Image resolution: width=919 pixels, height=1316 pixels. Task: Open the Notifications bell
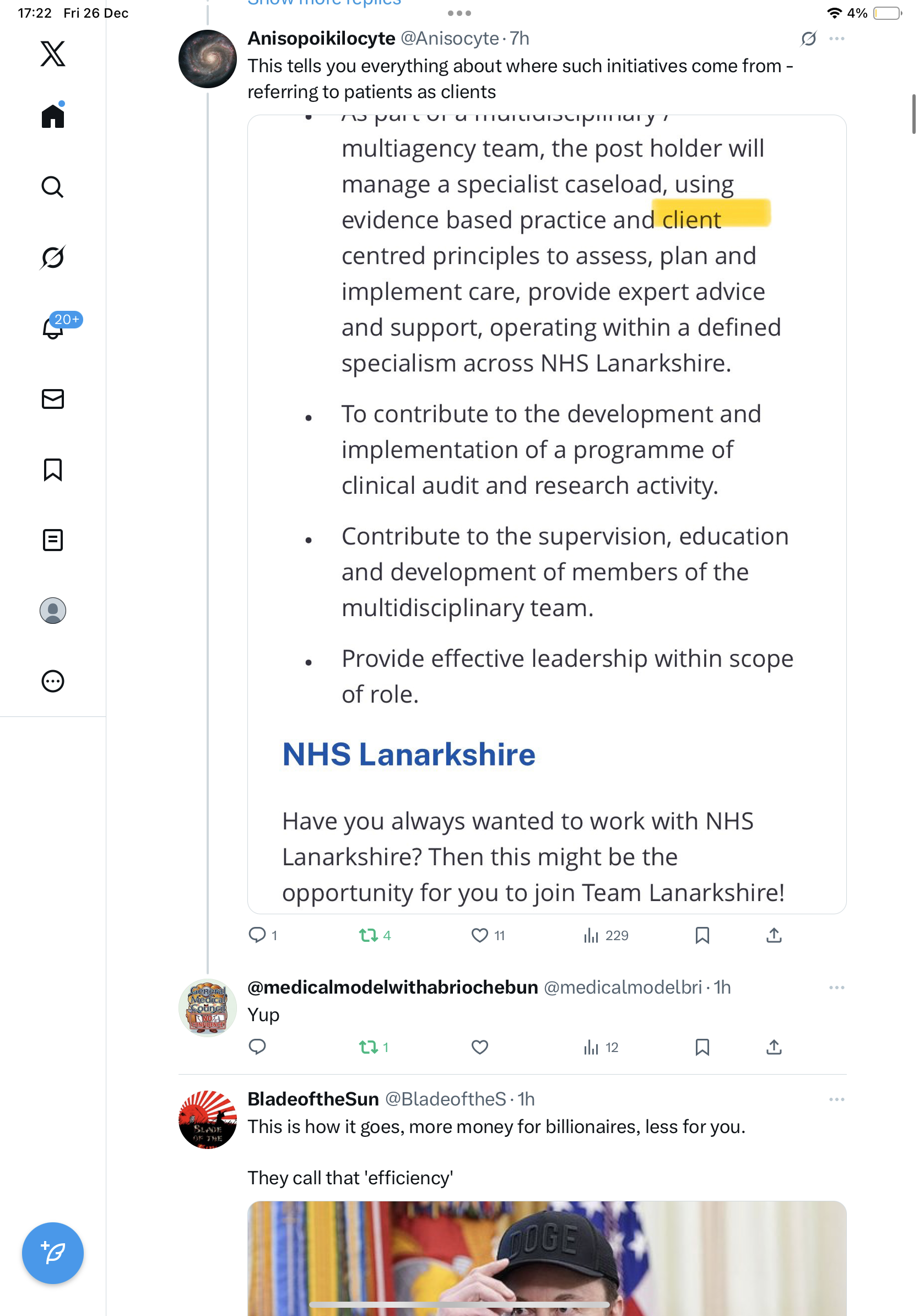pos(53,328)
